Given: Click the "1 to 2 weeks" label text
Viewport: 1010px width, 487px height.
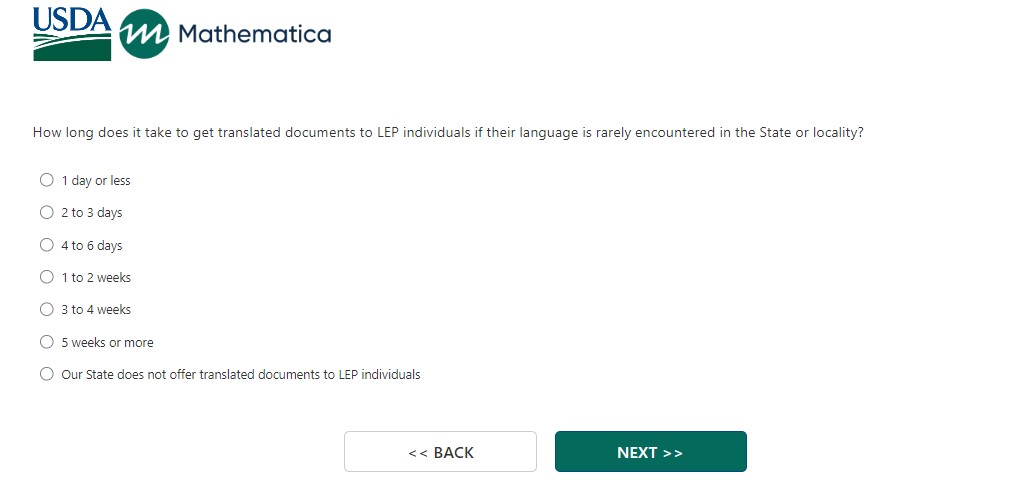Looking at the screenshot, I should pos(96,278).
